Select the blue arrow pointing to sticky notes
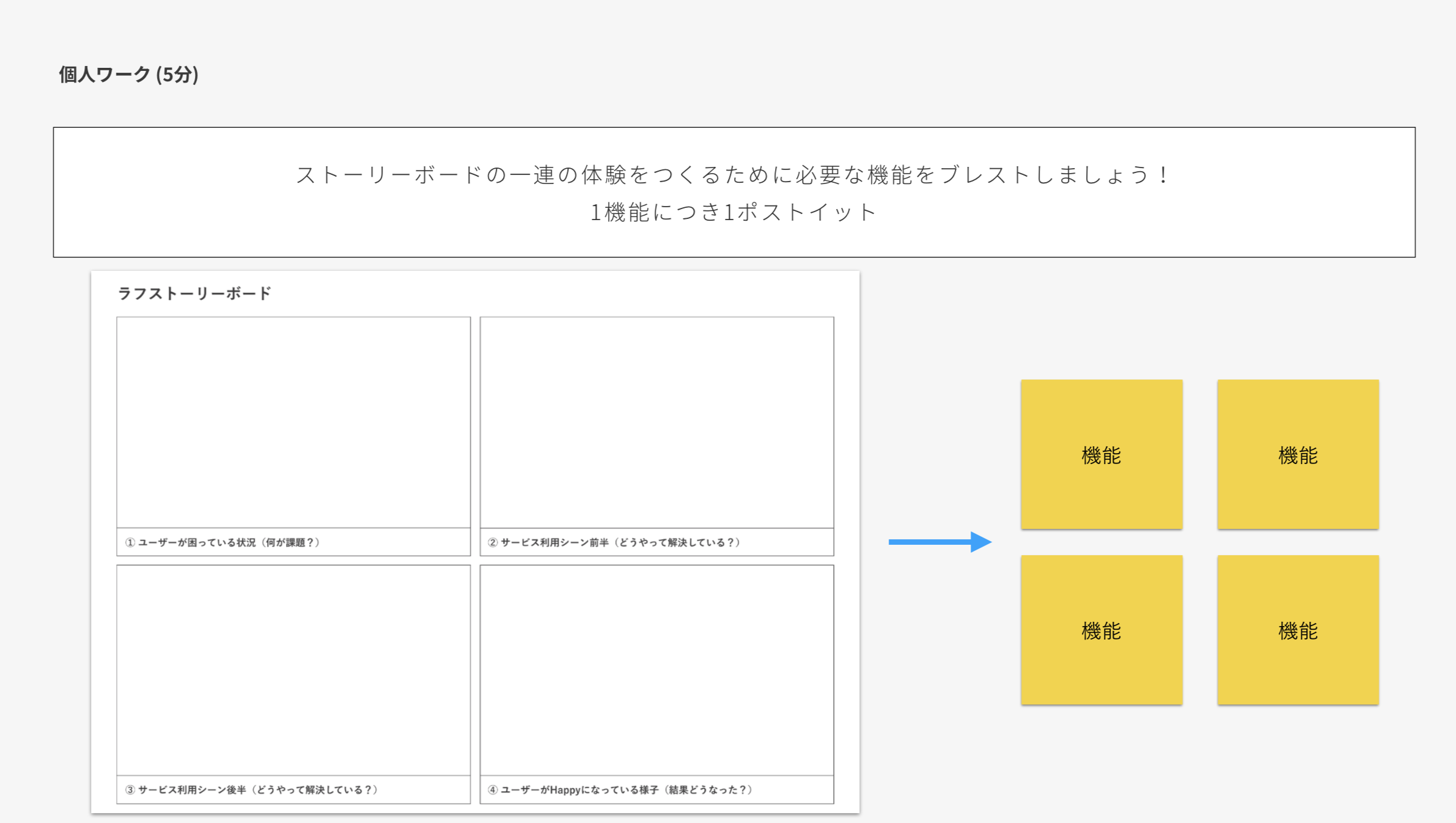1456x823 pixels. (939, 542)
